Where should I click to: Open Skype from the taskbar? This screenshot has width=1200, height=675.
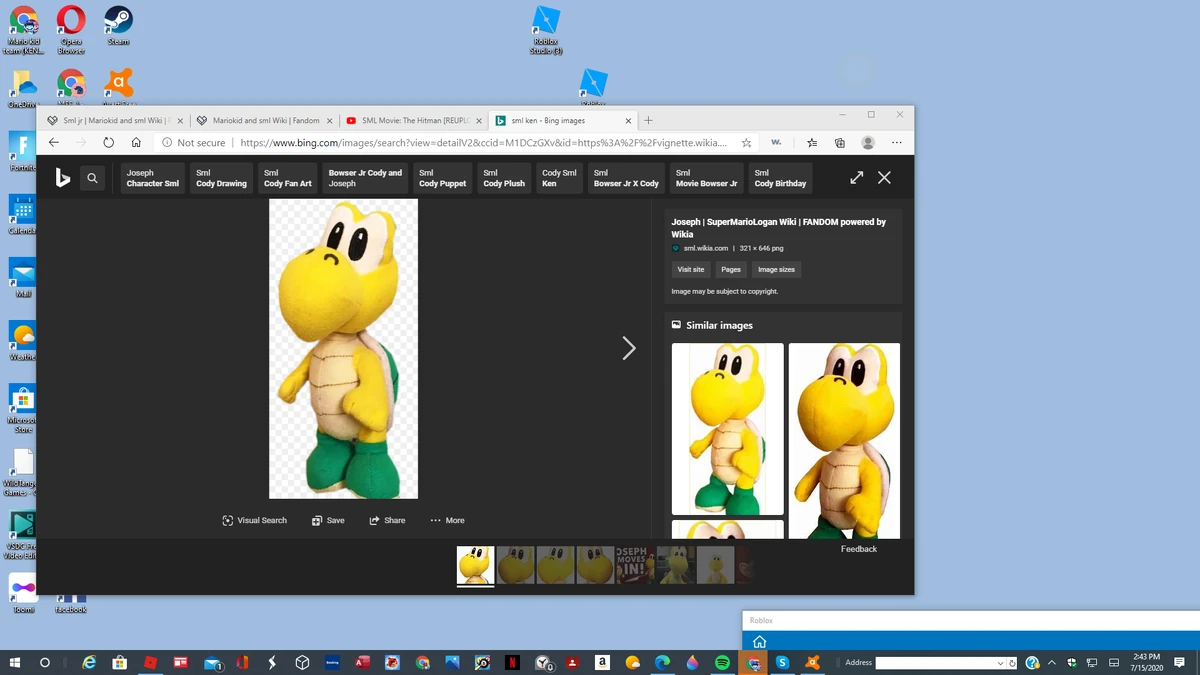click(x=783, y=662)
